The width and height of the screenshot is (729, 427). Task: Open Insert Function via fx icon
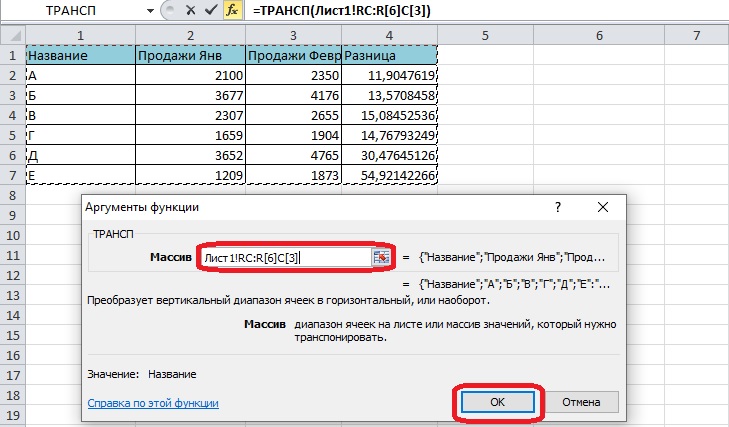(232, 10)
